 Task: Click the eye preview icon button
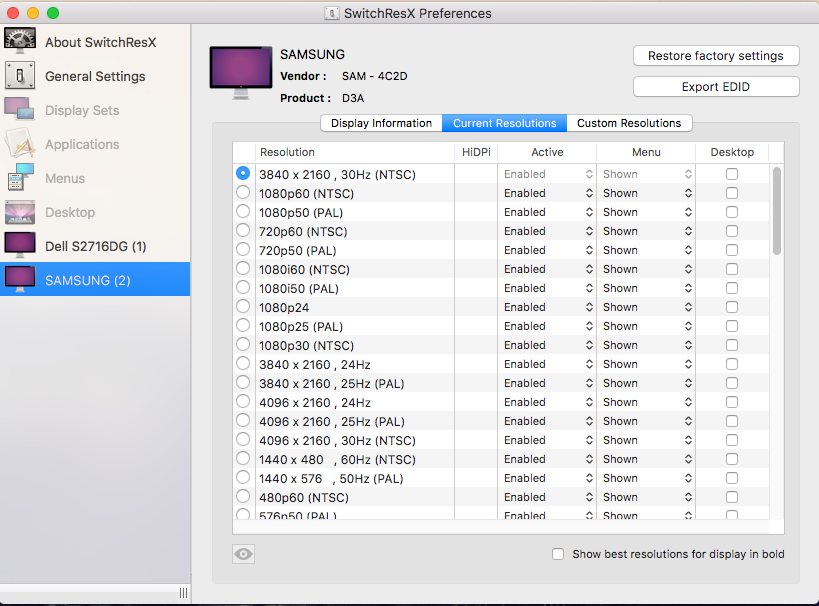point(243,554)
